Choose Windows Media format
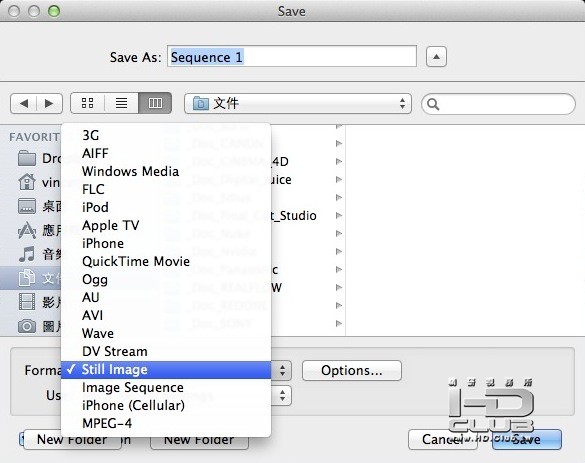 click(x=166, y=171)
